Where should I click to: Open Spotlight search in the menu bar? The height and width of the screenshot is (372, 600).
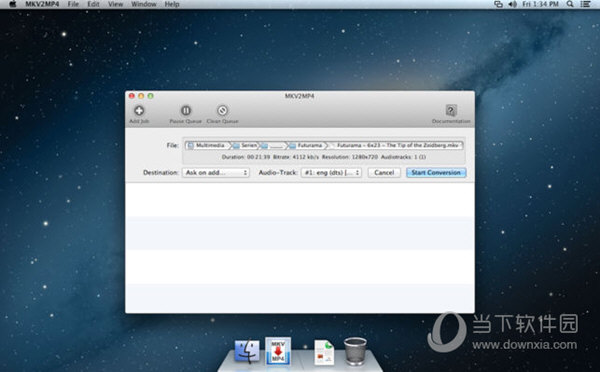tap(570, 4)
